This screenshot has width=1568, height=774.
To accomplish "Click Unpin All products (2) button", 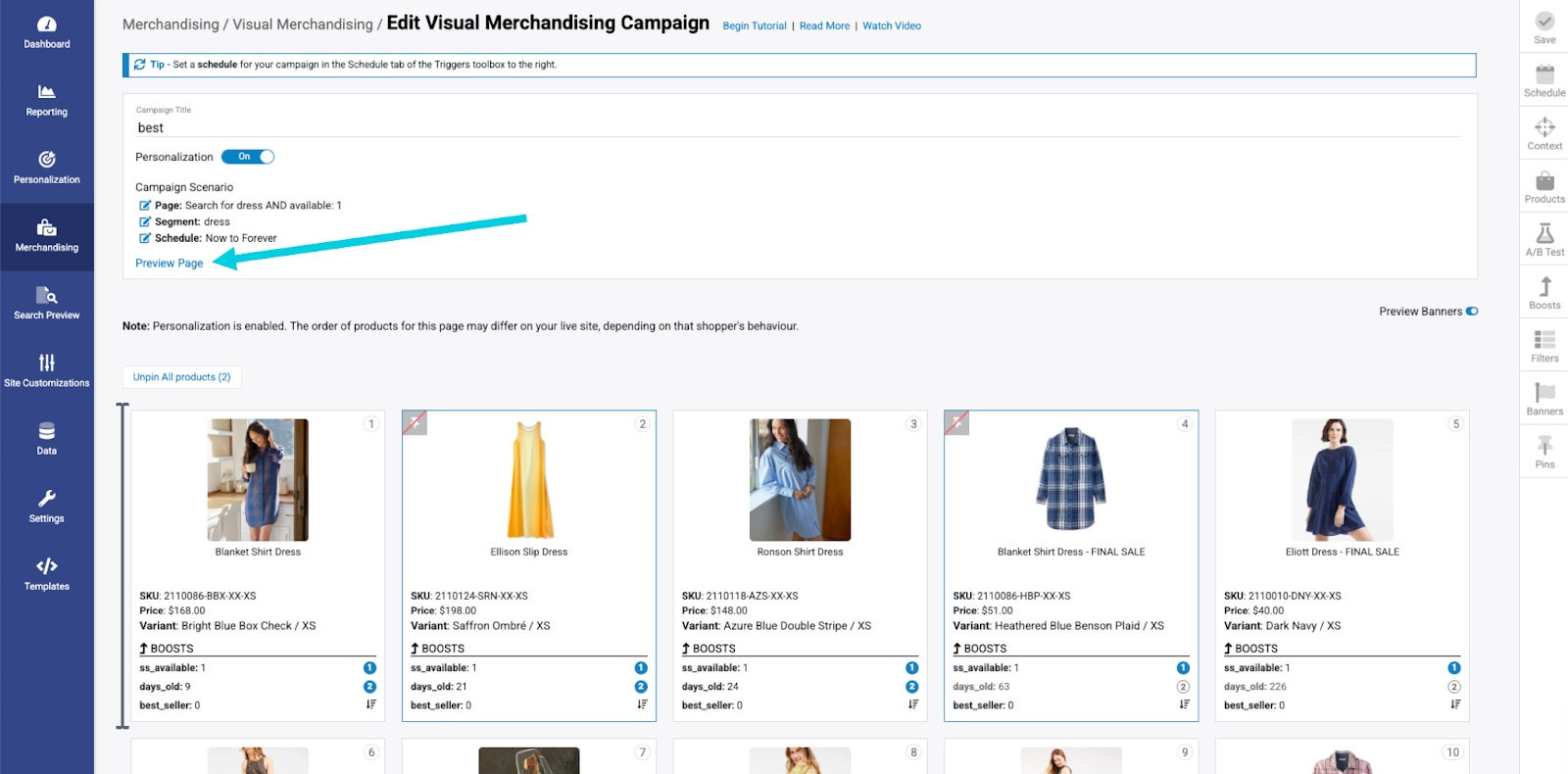I will tap(182, 377).
